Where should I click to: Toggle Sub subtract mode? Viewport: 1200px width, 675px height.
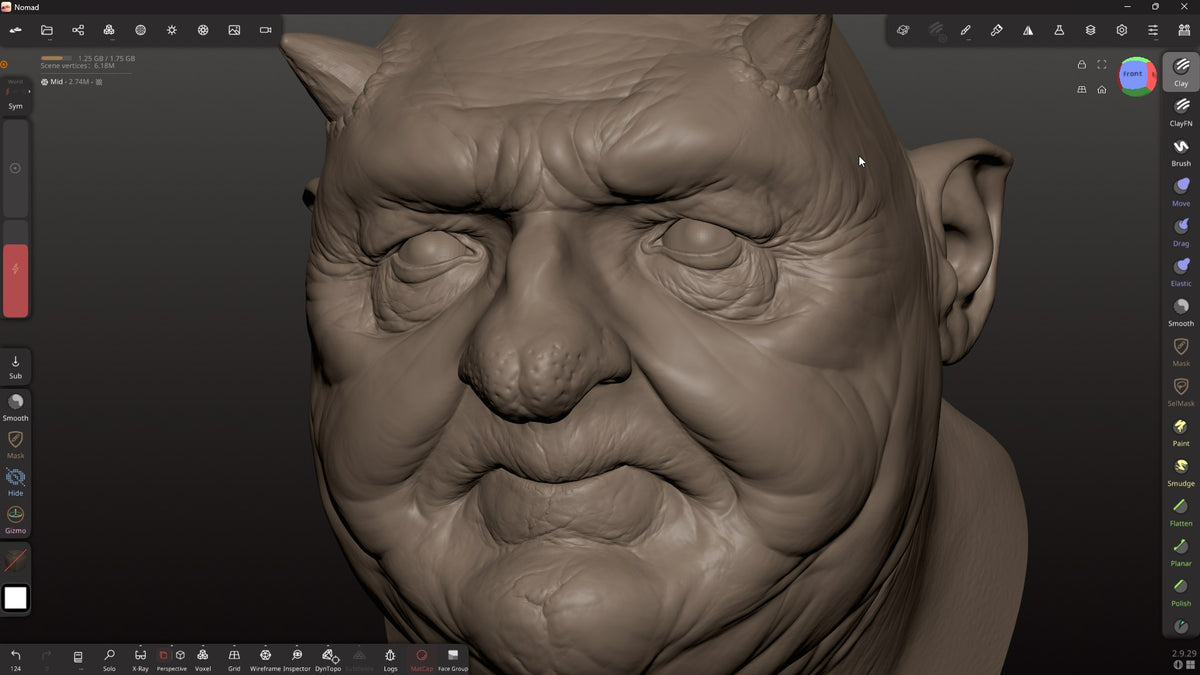click(x=15, y=367)
